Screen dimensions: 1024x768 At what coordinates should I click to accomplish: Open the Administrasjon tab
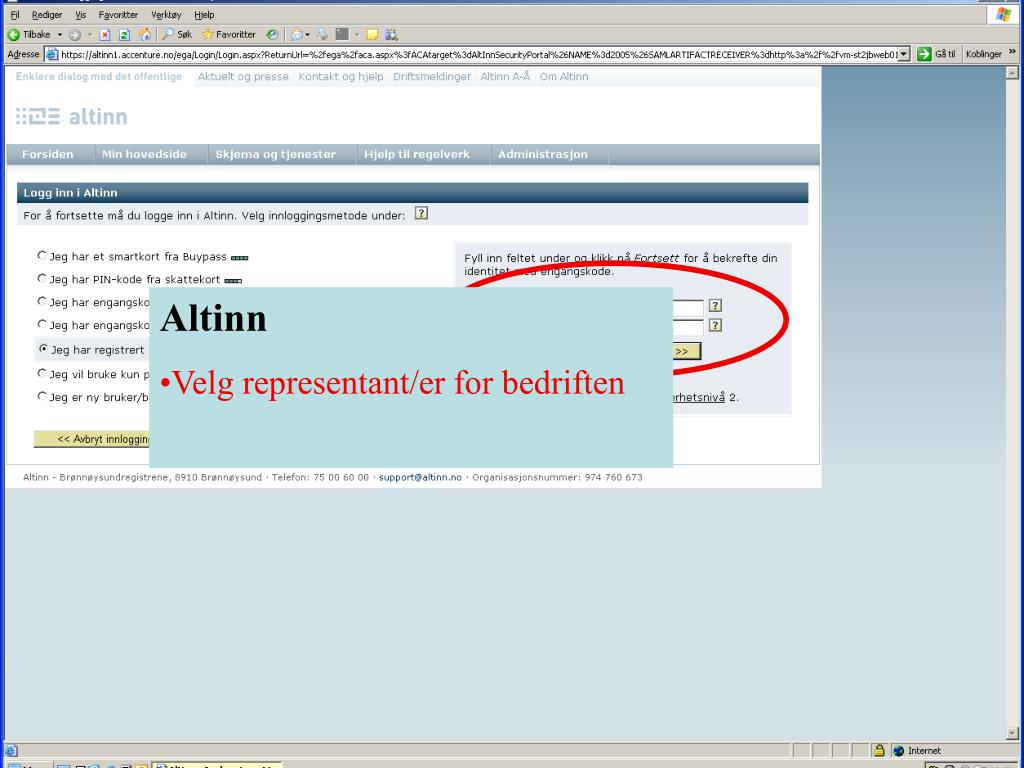[x=543, y=155]
